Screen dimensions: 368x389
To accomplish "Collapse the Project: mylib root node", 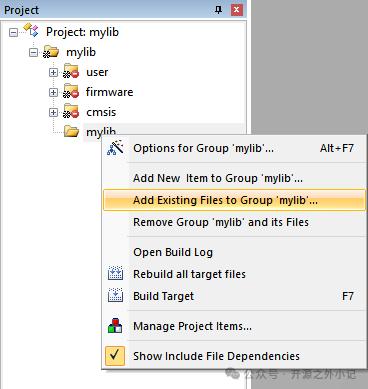I will (x=13, y=32).
